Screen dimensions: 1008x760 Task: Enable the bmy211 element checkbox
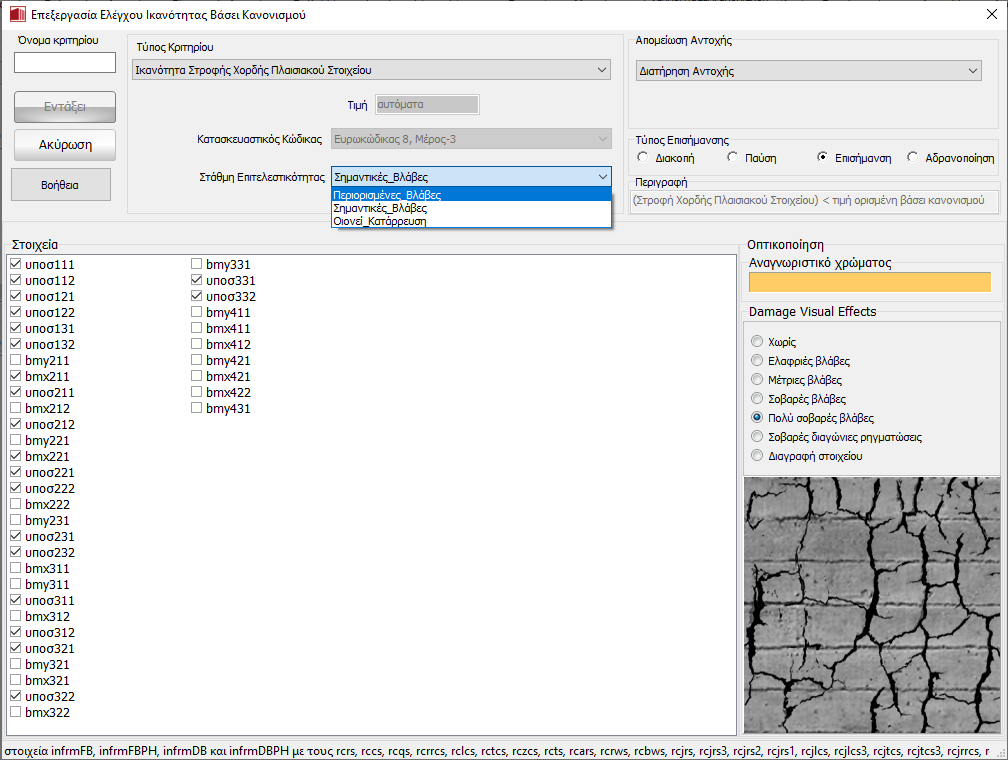point(15,361)
